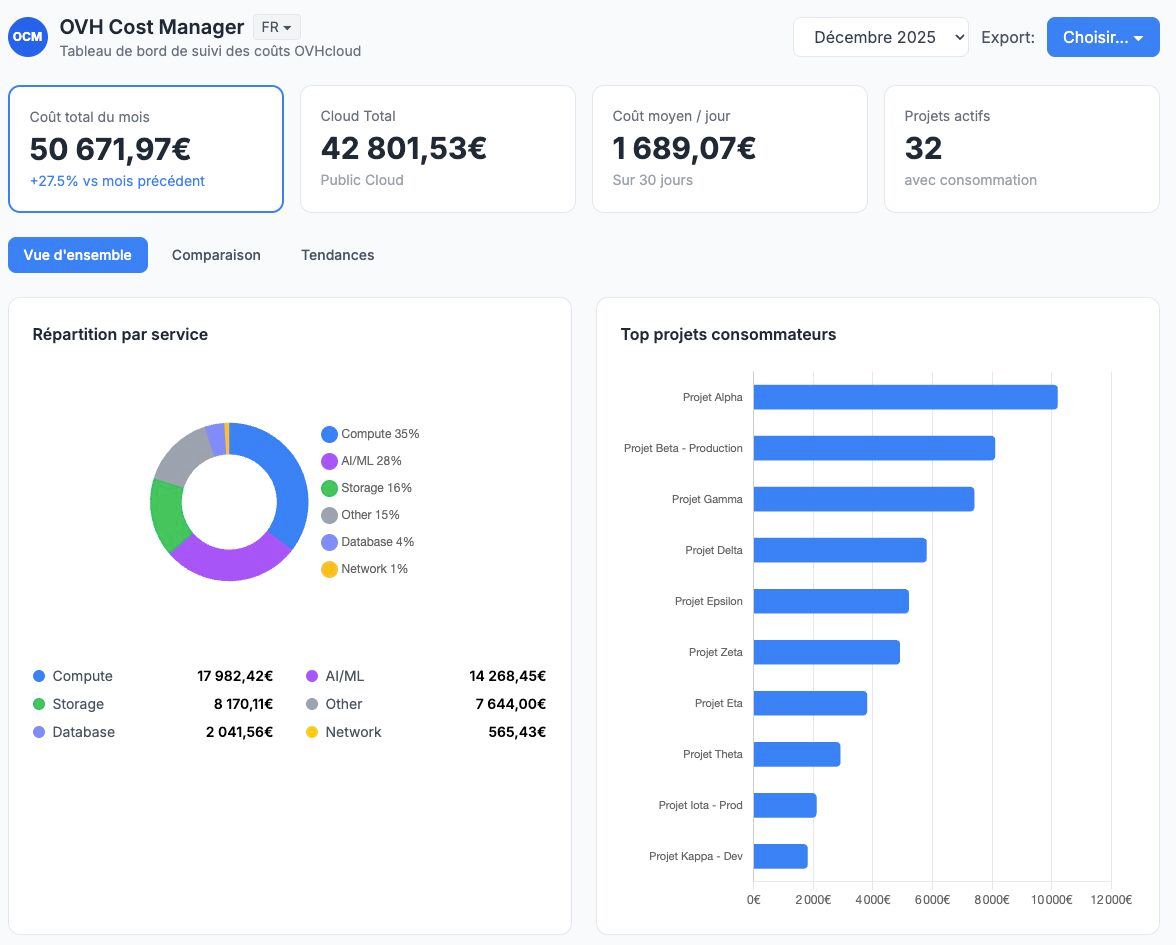1176x945 pixels.
Task: Select the Vue d'ensemble tab
Action: coord(78,255)
